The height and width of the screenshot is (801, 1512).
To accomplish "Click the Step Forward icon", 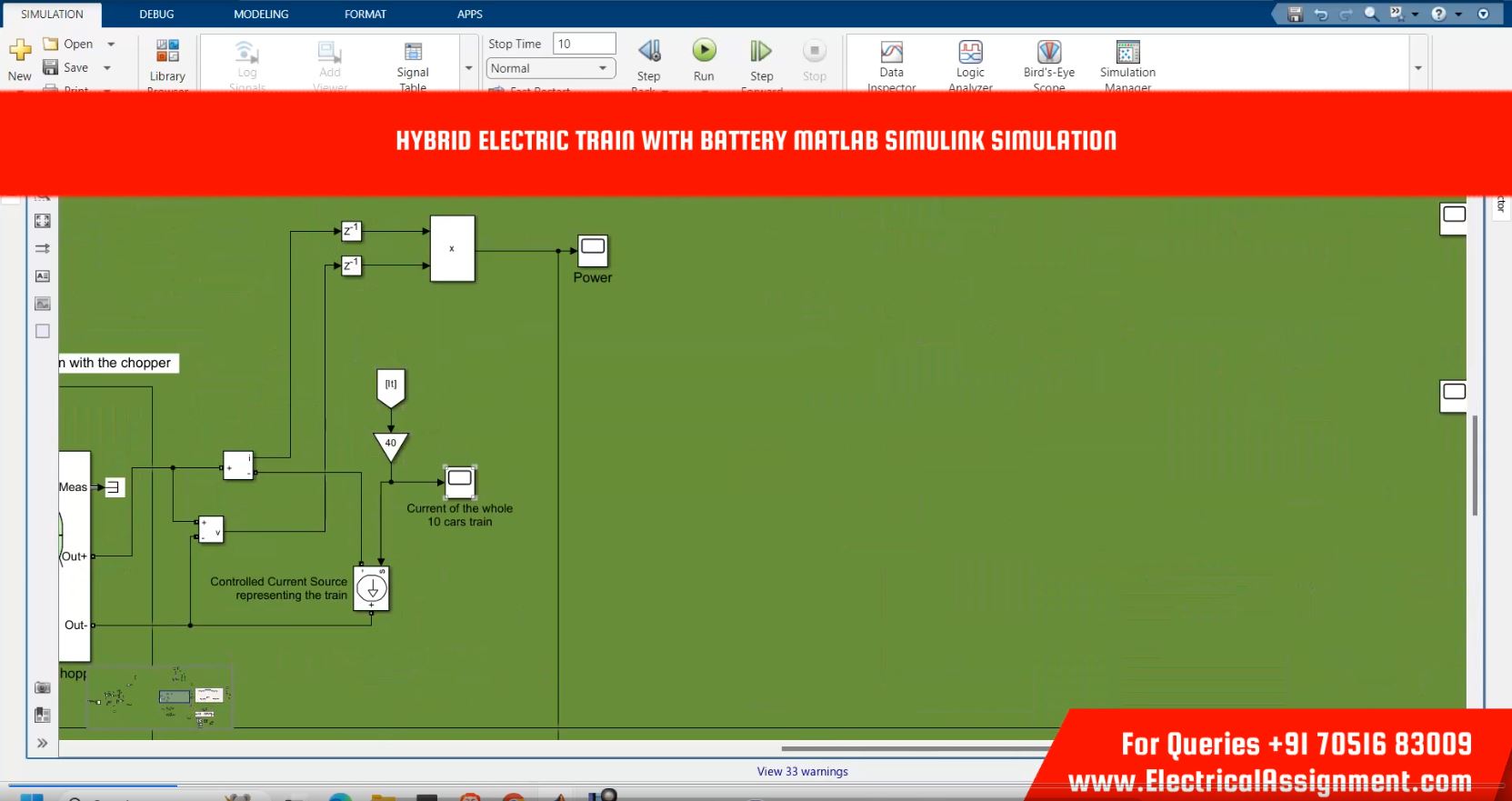I will (761, 51).
